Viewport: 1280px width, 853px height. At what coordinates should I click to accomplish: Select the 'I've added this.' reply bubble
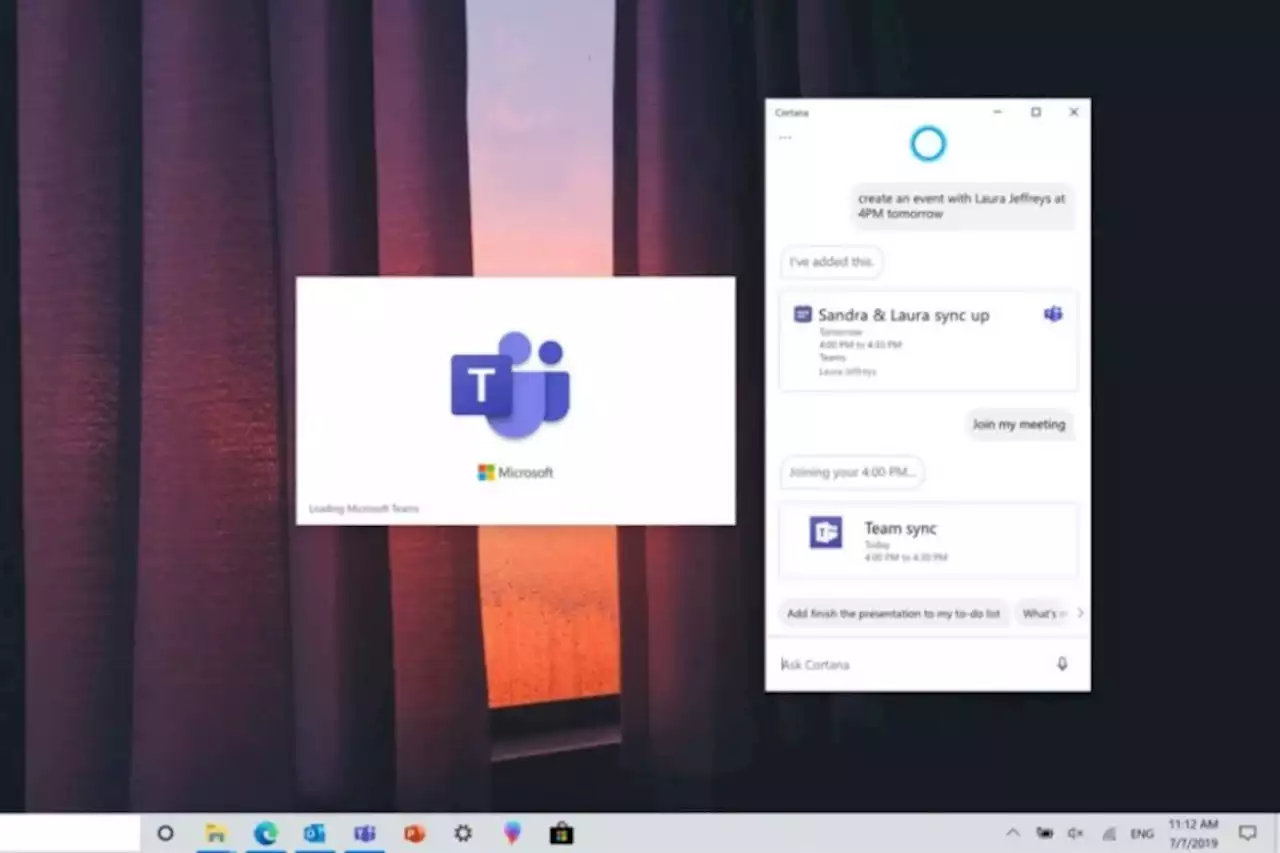832,262
